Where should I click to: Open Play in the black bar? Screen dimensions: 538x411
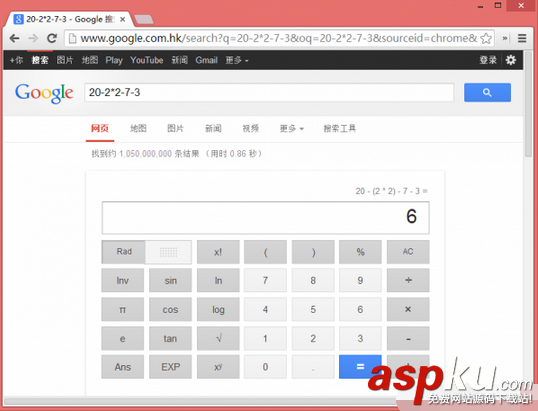[114, 60]
